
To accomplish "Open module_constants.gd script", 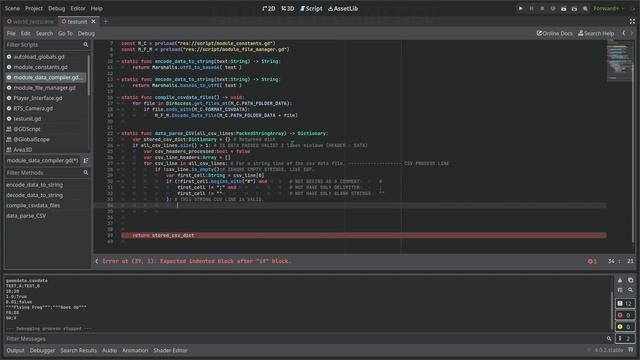I will click(x=40, y=67).
